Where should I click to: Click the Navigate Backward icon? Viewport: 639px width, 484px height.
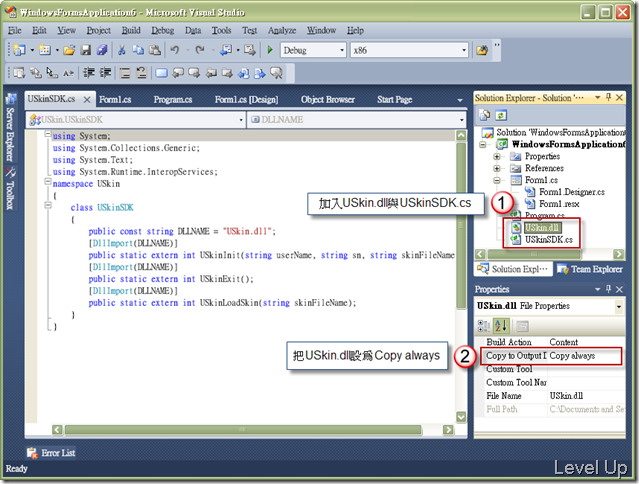click(x=226, y=50)
